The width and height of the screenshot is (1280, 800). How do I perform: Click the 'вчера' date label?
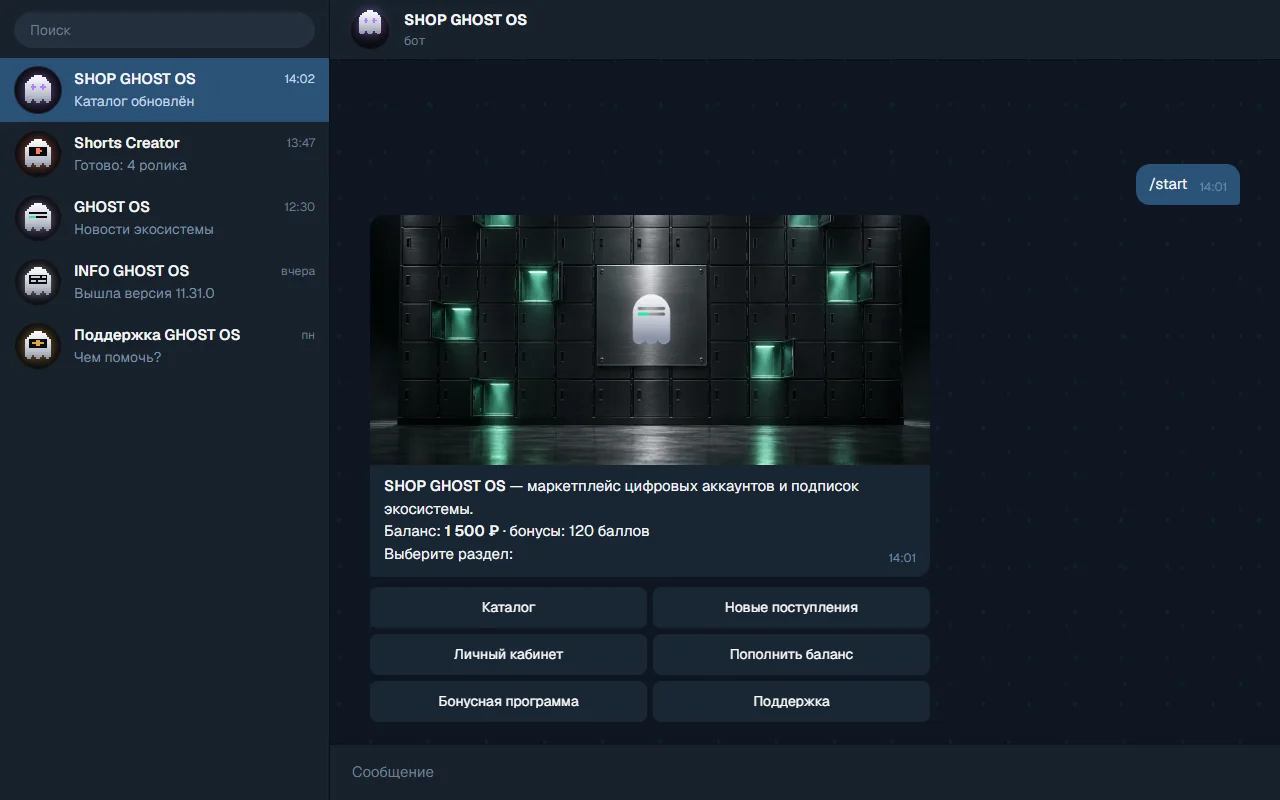pyautogui.click(x=298, y=271)
